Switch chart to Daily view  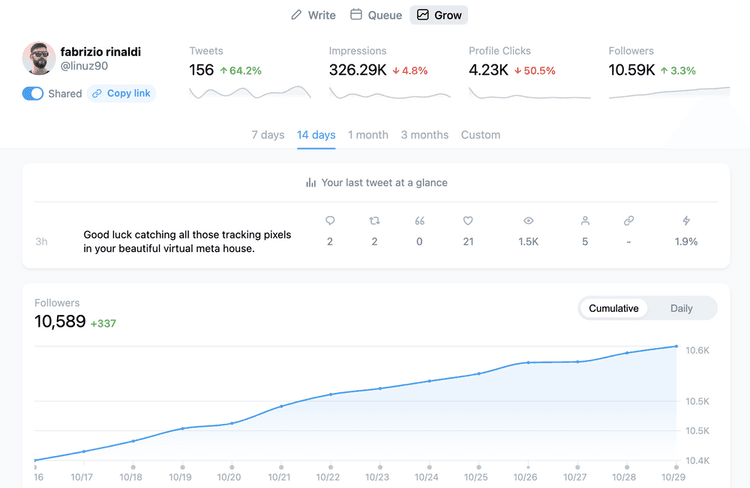(681, 308)
